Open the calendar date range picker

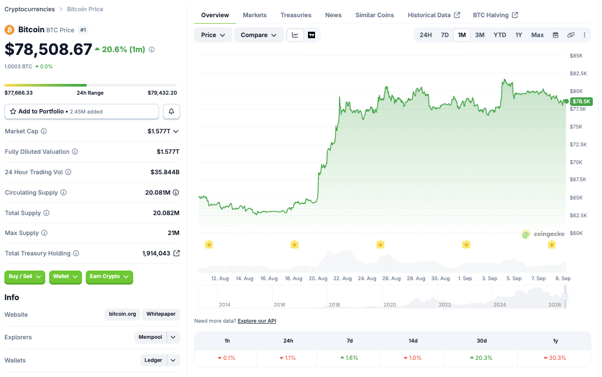(x=555, y=35)
